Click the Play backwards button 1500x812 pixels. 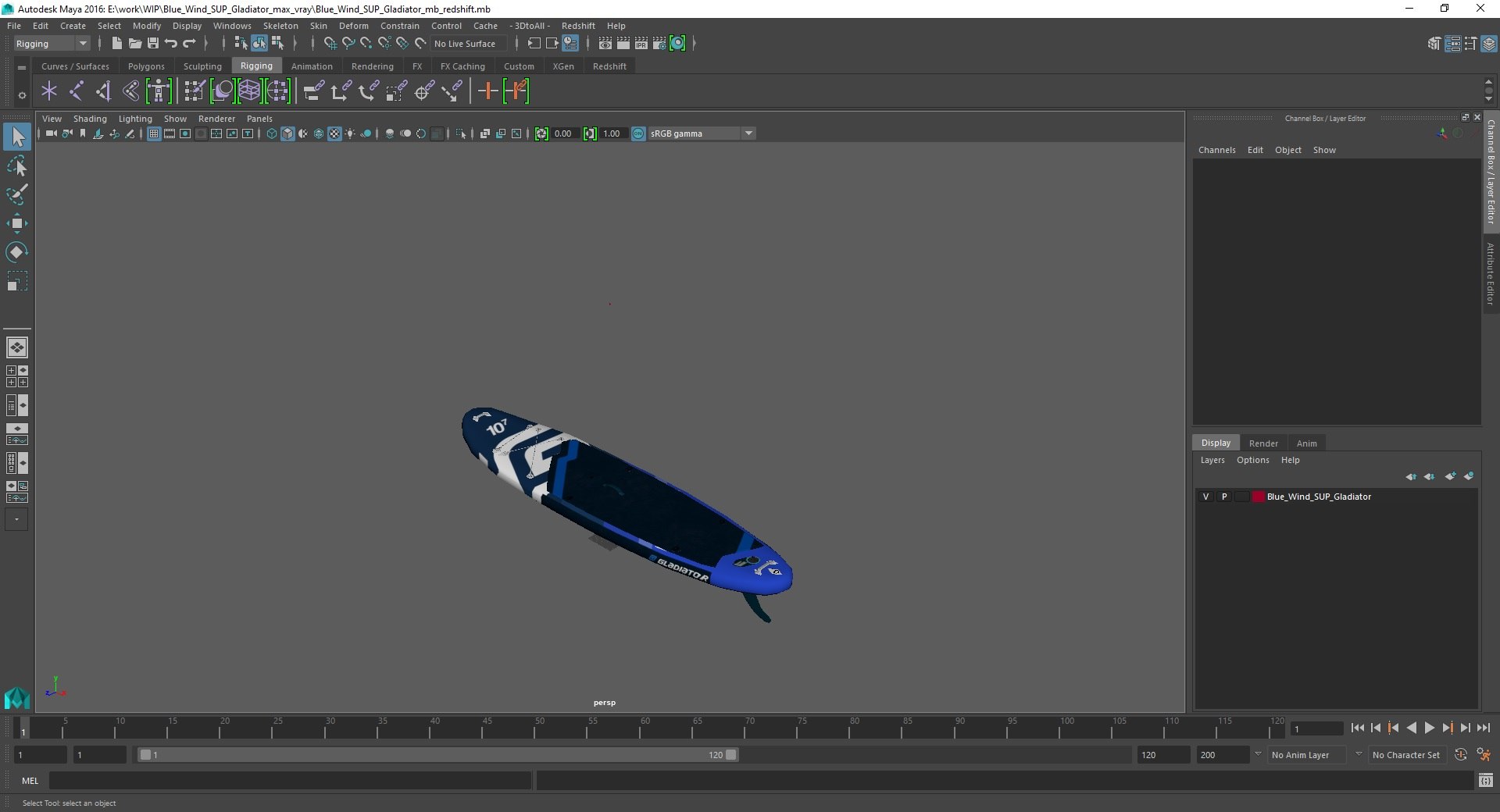(x=1411, y=728)
